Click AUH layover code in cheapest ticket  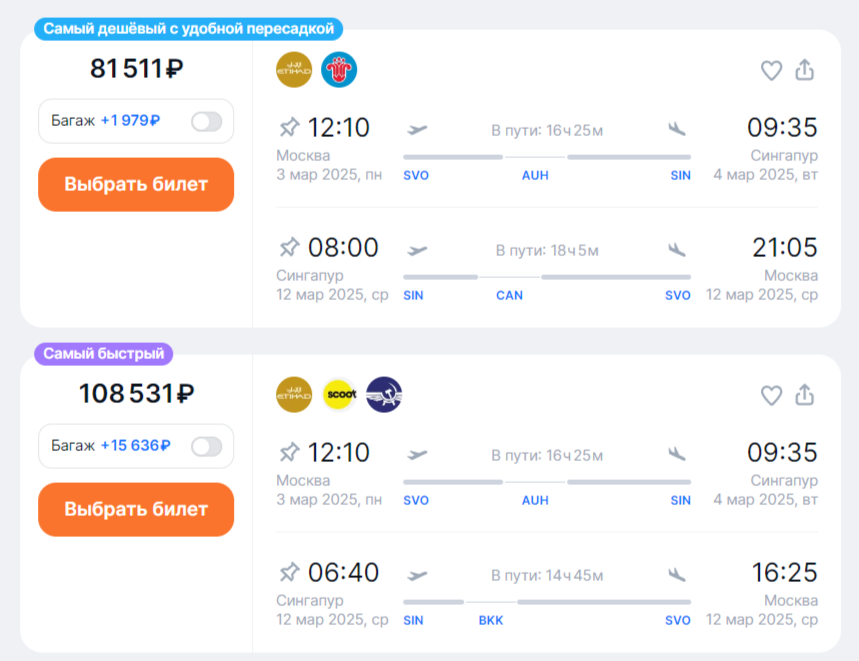(535, 175)
